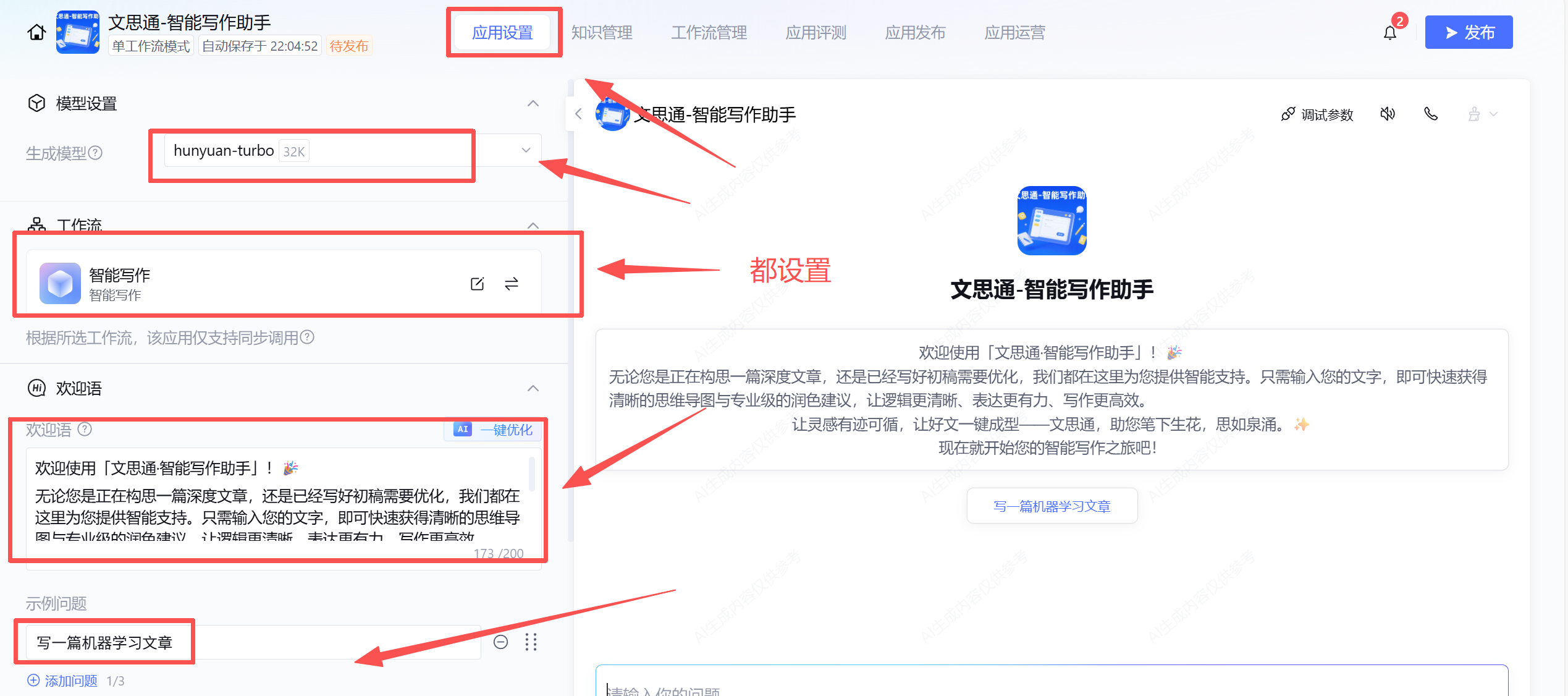This screenshot has height=696, width=1568.
Task: Click the 写一篇机器学习文章 example question field
Action: tap(253, 642)
